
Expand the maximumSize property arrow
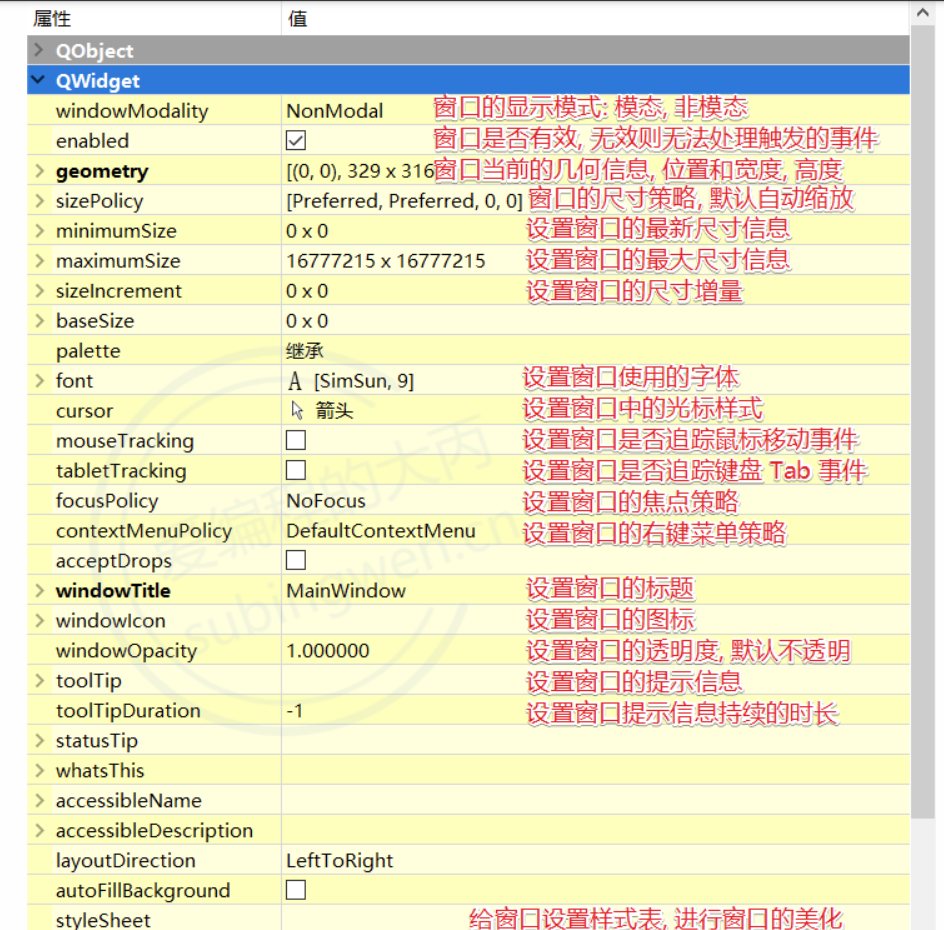(40, 261)
